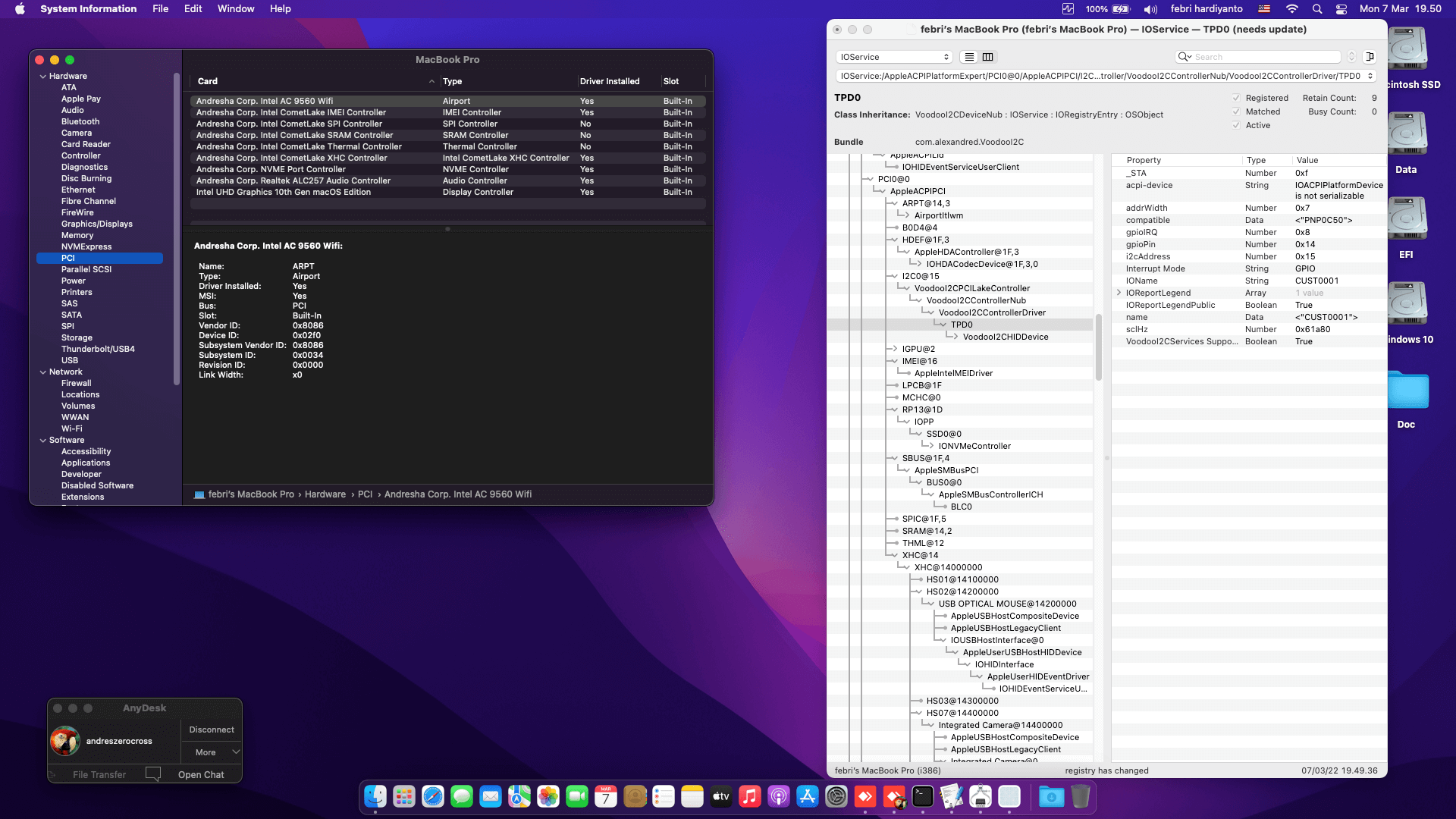The height and width of the screenshot is (819, 1456).
Task: Open Notes app in the Dock
Action: 692,796
